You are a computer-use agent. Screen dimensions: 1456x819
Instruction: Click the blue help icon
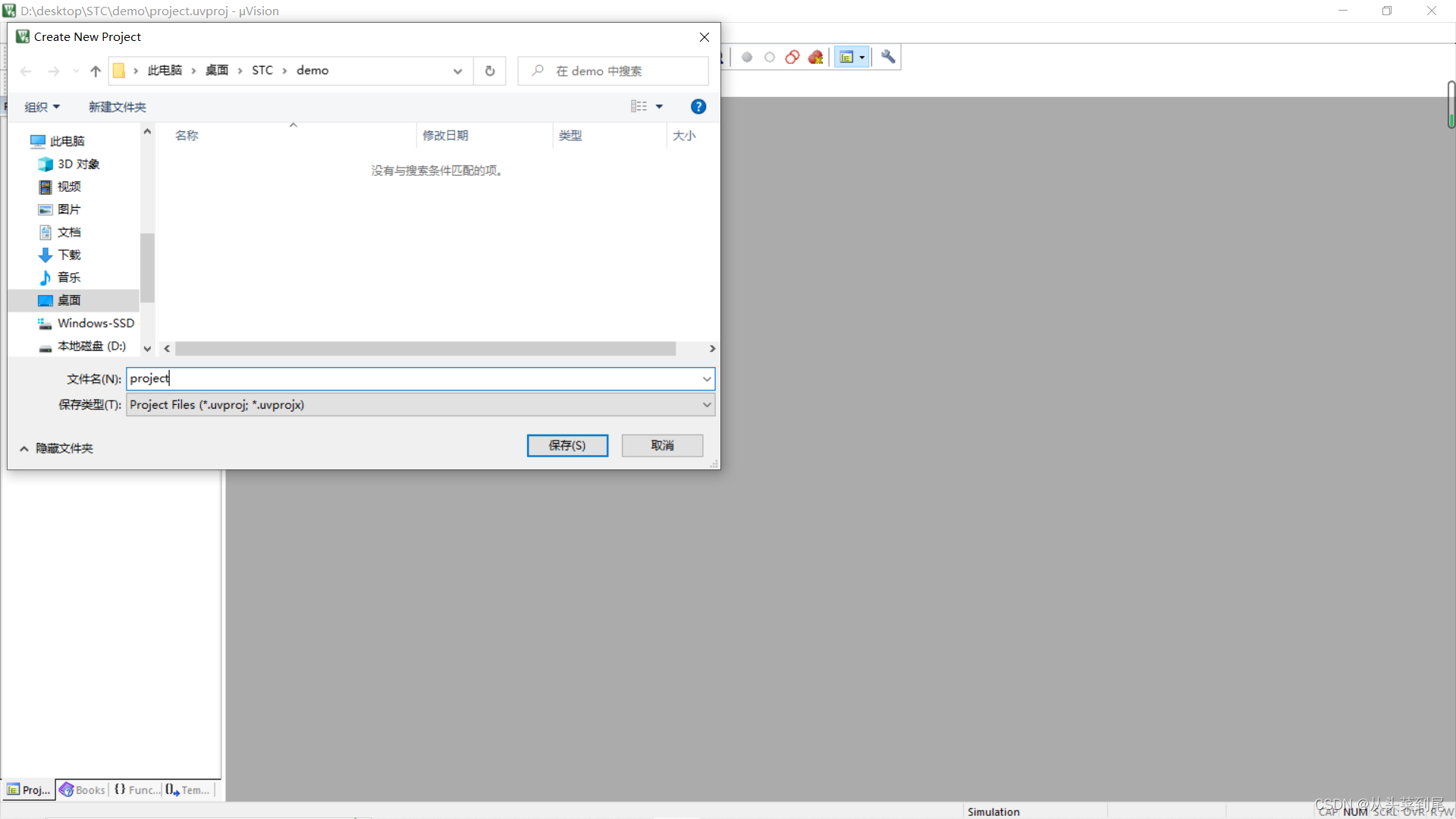pos(698,107)
